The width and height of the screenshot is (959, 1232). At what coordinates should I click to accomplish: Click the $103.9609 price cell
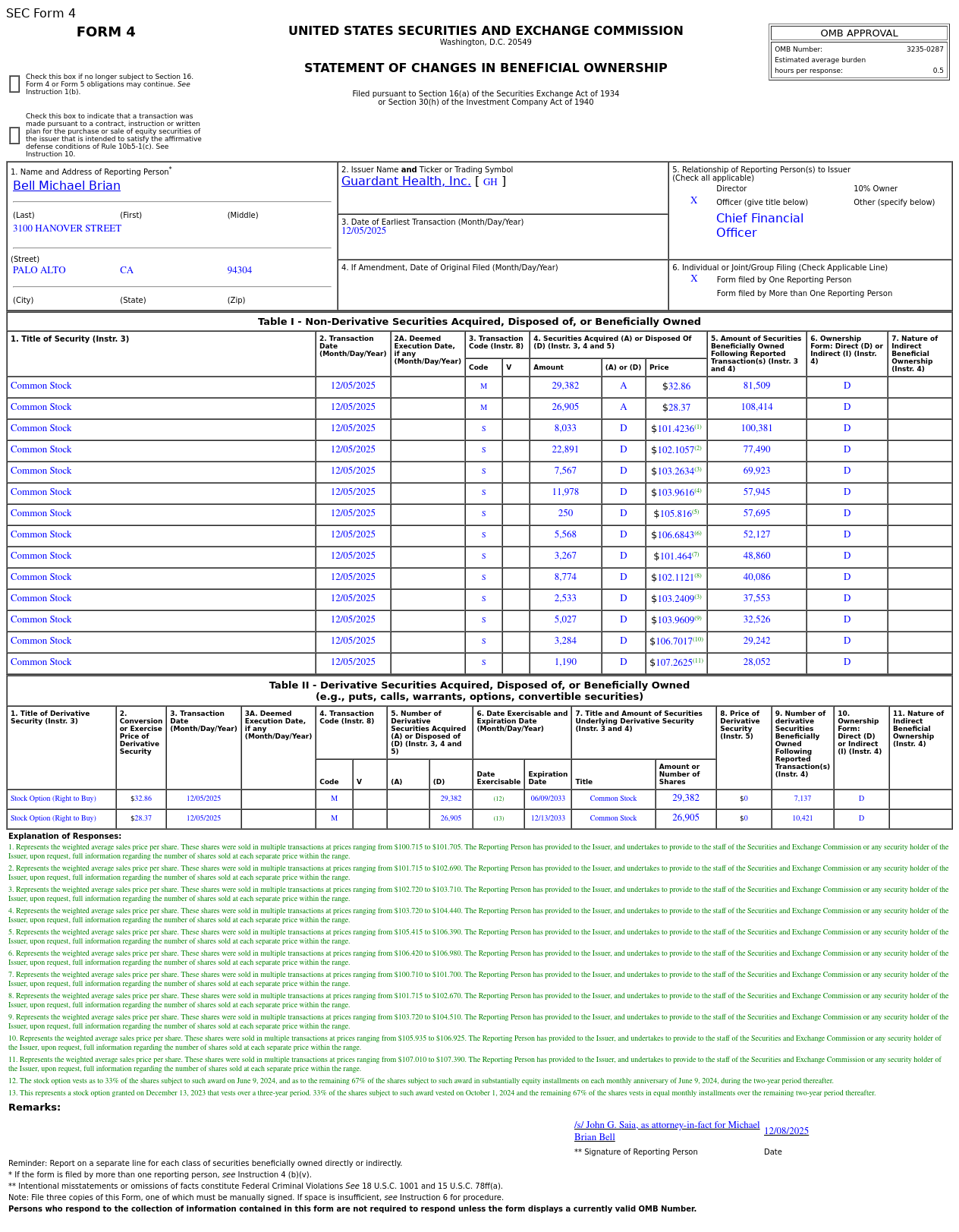(676, 620)
